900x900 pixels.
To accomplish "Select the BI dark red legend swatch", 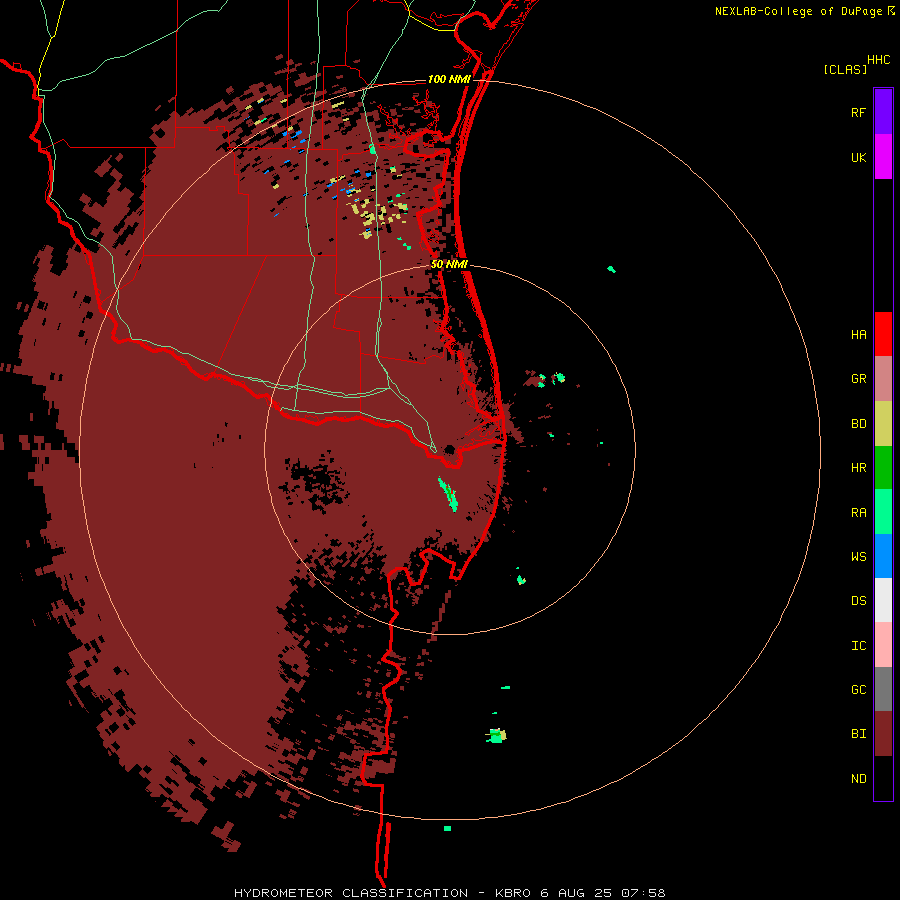I will click(x=883, y=734).
